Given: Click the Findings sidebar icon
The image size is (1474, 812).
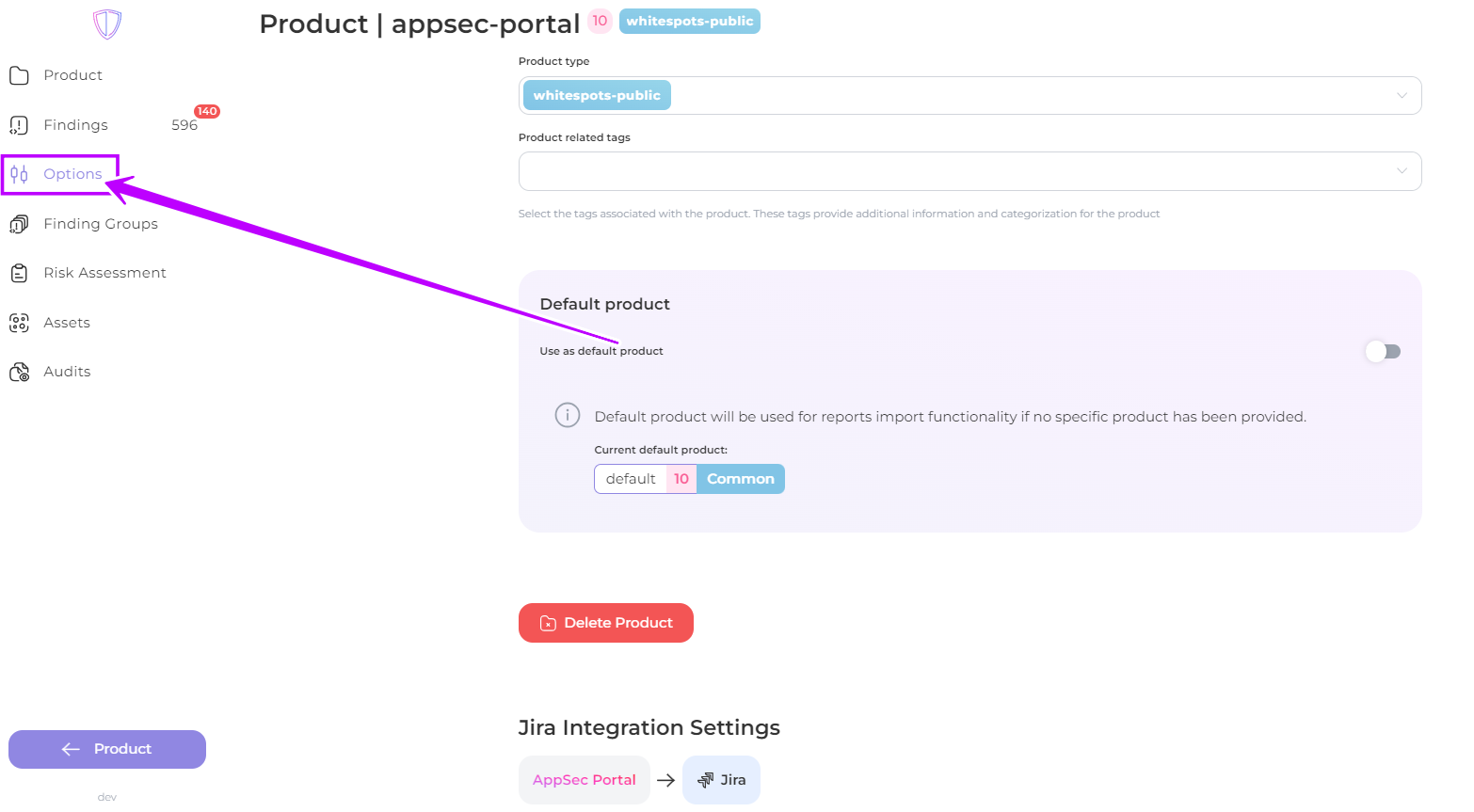Looking at the screenshot, I should (x=19, y=125).
